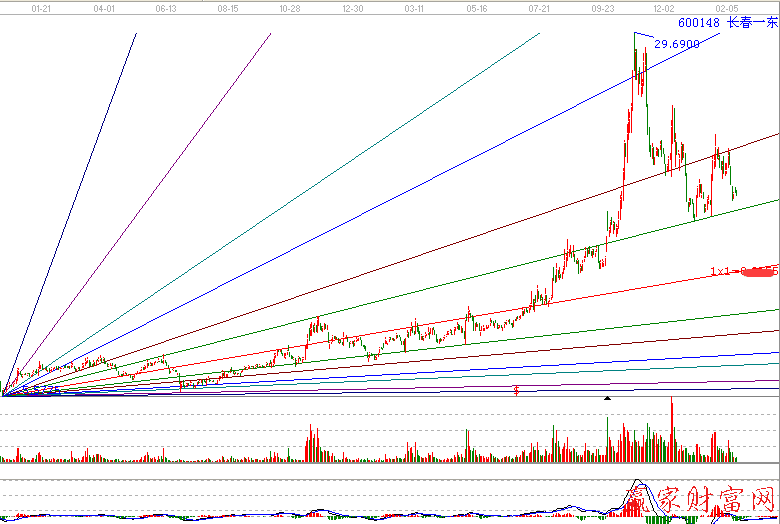Screen dimensions: 780x524
Task: Select the 05-16 date on the axis
Action: pos(477,7)
